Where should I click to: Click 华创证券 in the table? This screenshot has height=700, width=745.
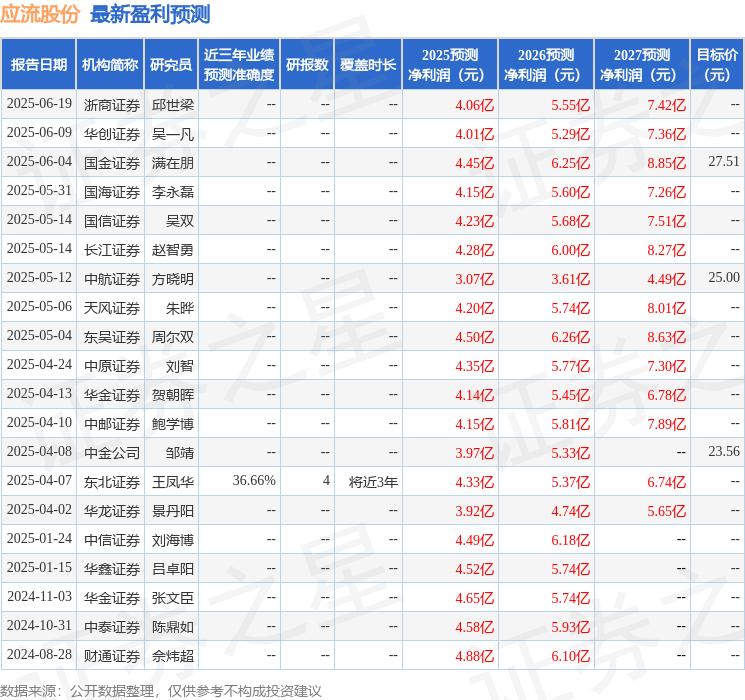click(112, 134)
